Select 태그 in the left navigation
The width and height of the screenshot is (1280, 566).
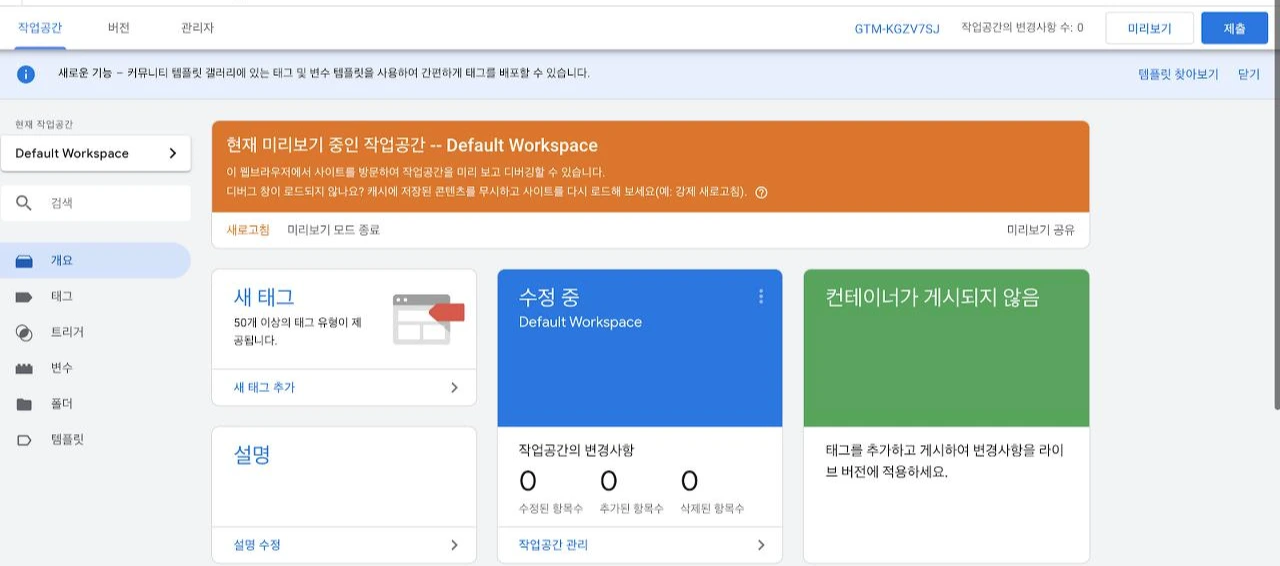pyautogui.click(x=95, y=296)
